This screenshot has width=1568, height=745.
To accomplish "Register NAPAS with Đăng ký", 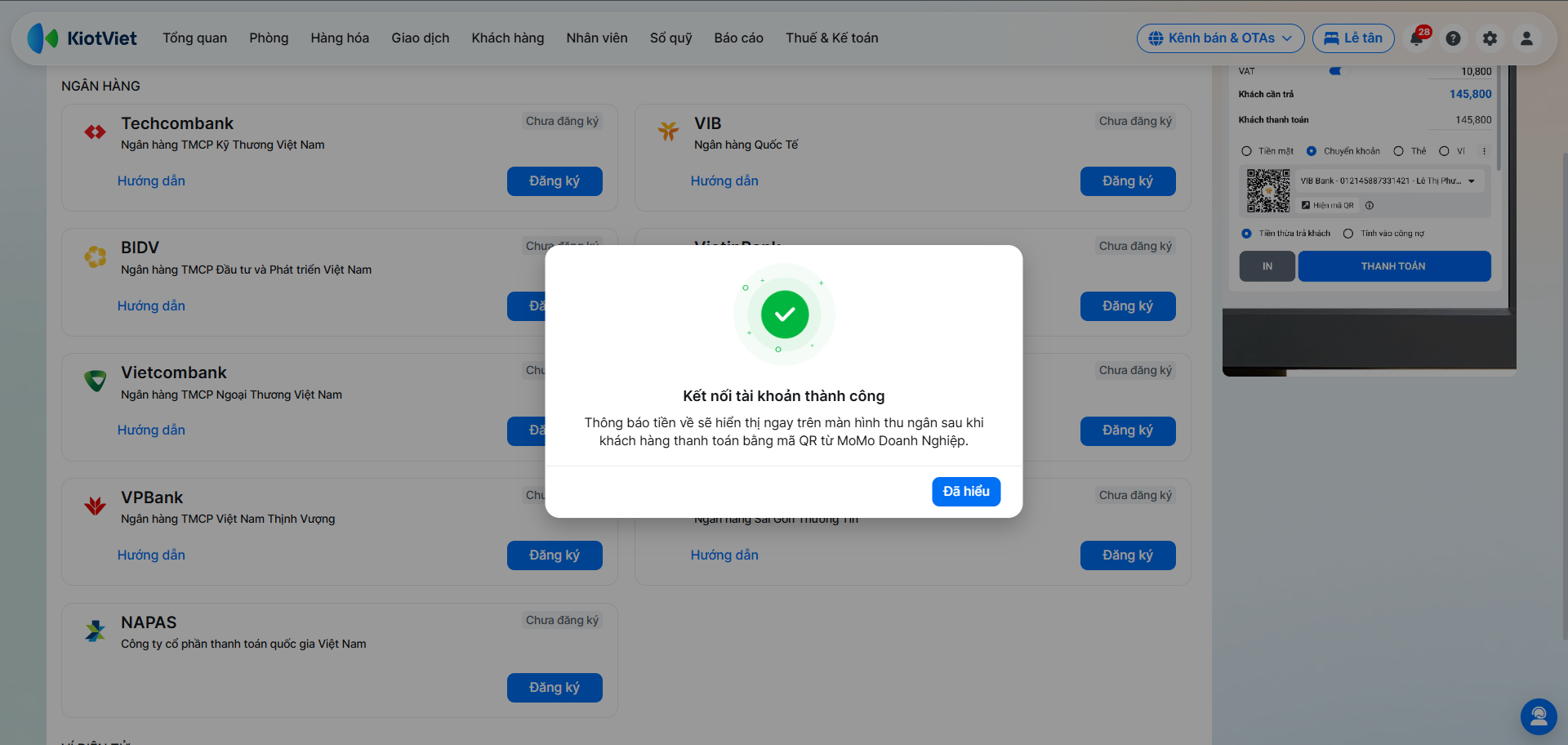I will (555, 688).
